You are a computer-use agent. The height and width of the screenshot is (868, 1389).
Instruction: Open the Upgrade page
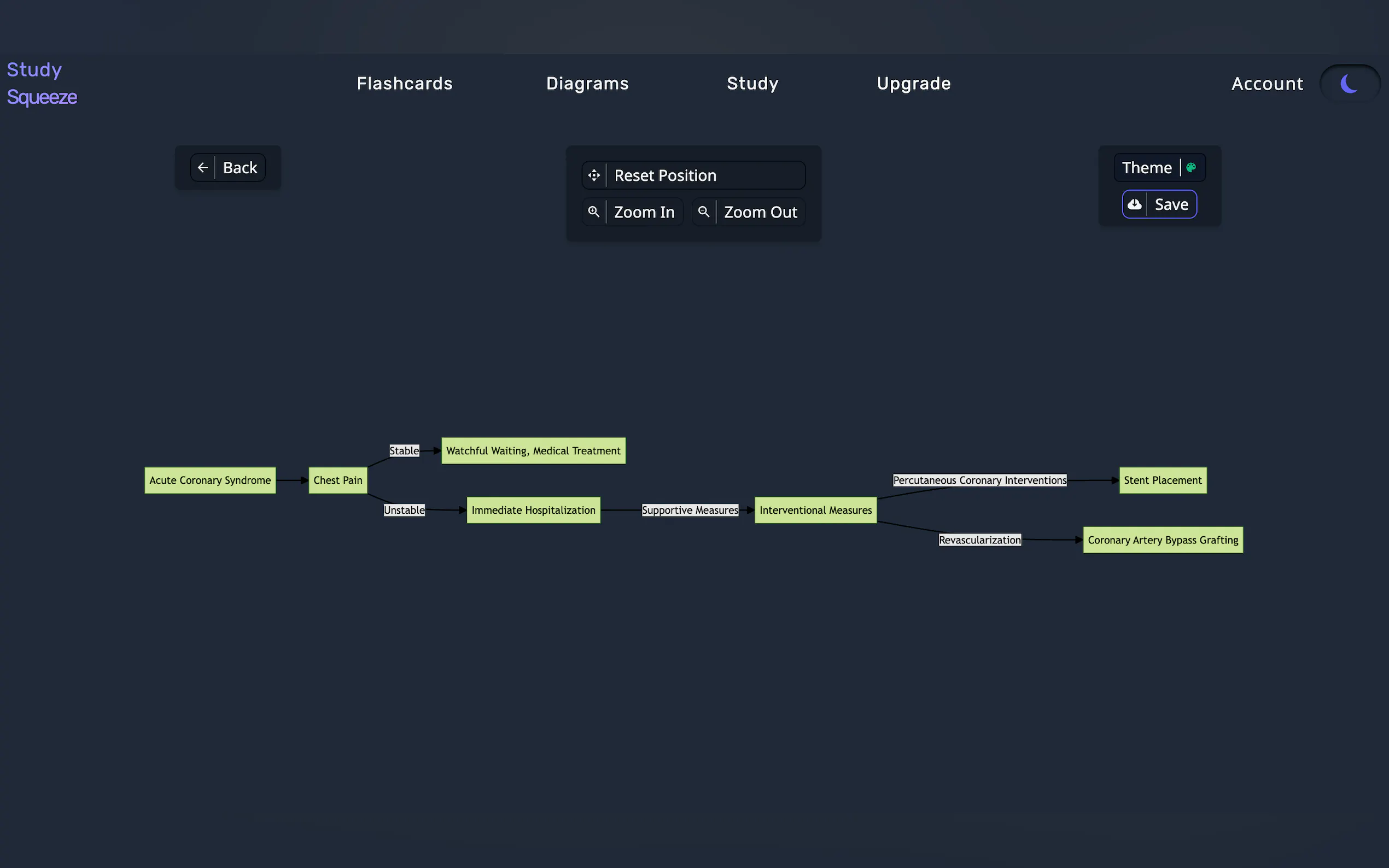pyautogui.click(x=914, y=84)
